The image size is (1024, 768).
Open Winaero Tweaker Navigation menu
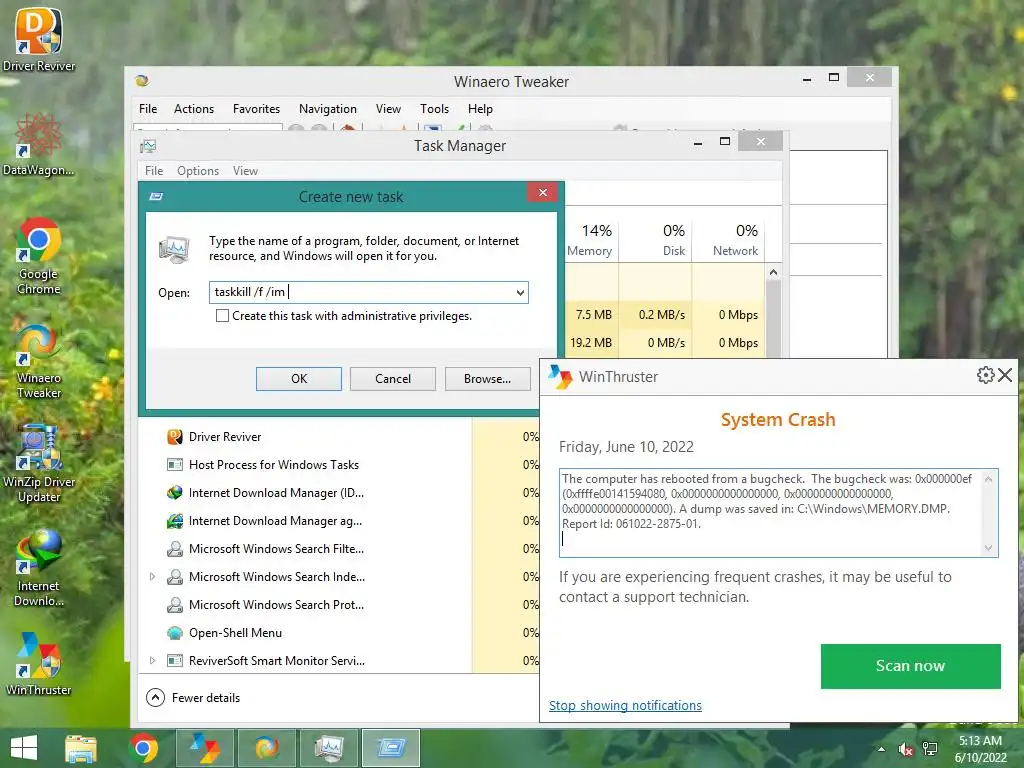tap(328, 109)
